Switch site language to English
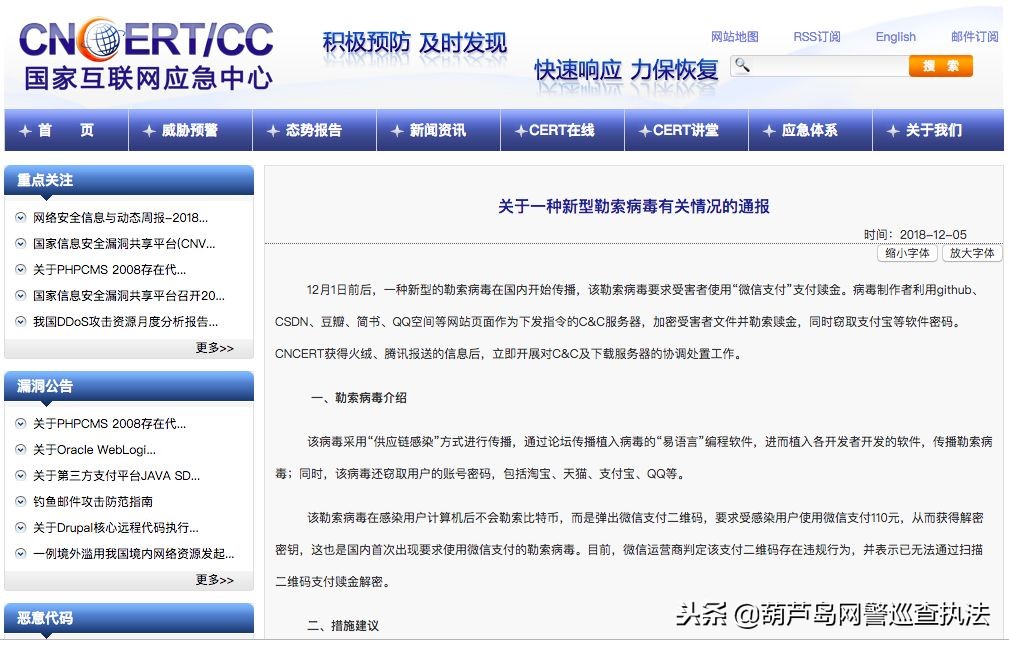Screen dimensions: 1009x646 [x=895, y=37]
